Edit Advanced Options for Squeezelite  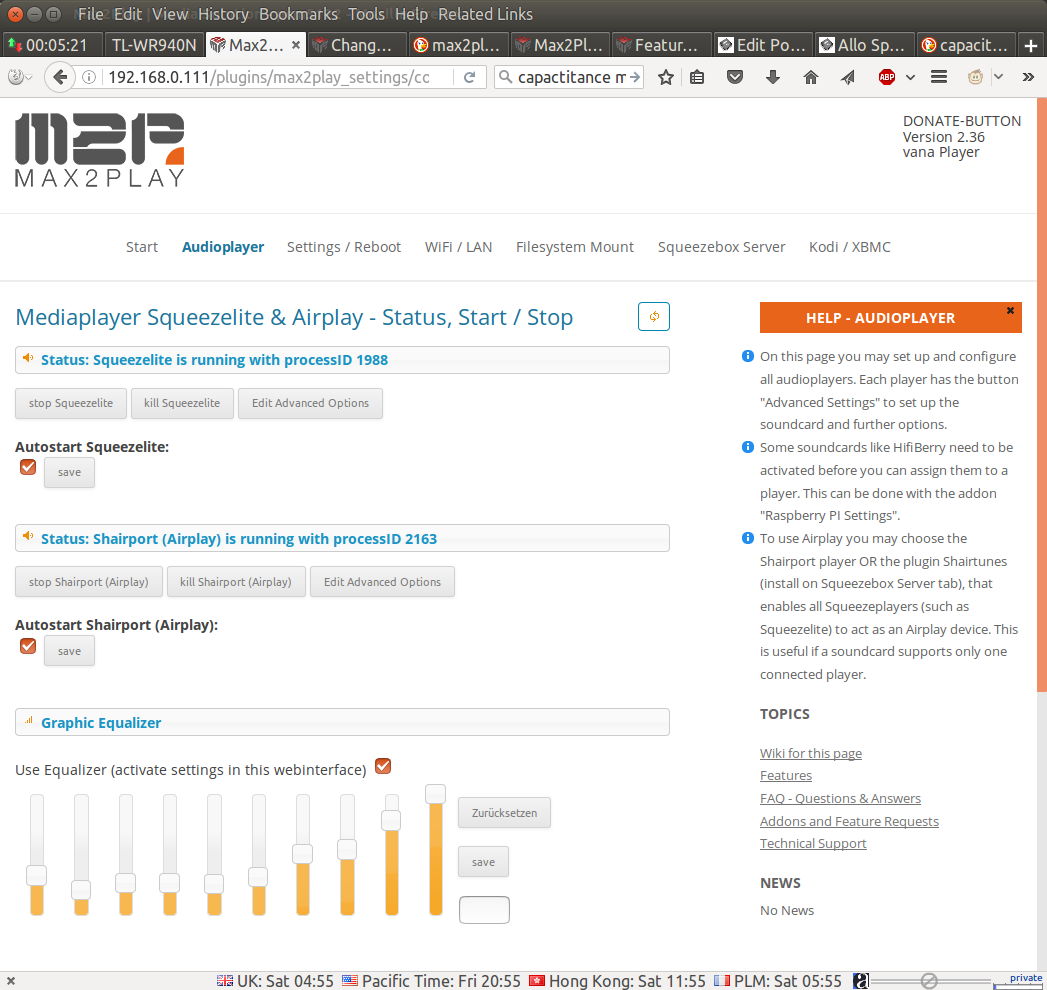pos(310,403)
